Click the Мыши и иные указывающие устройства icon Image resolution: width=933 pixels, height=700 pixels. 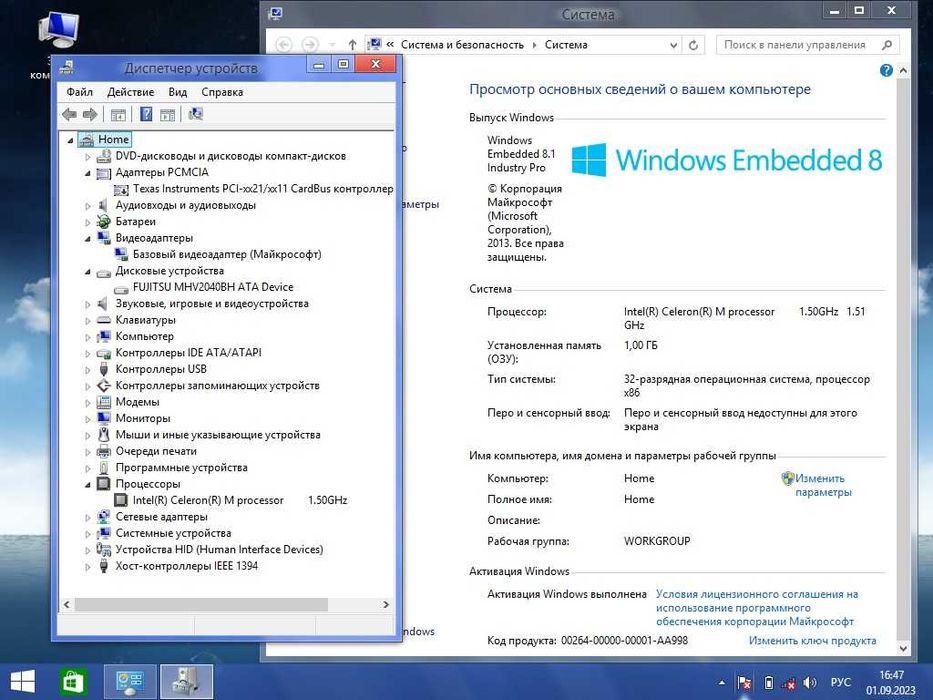[104, 435]
